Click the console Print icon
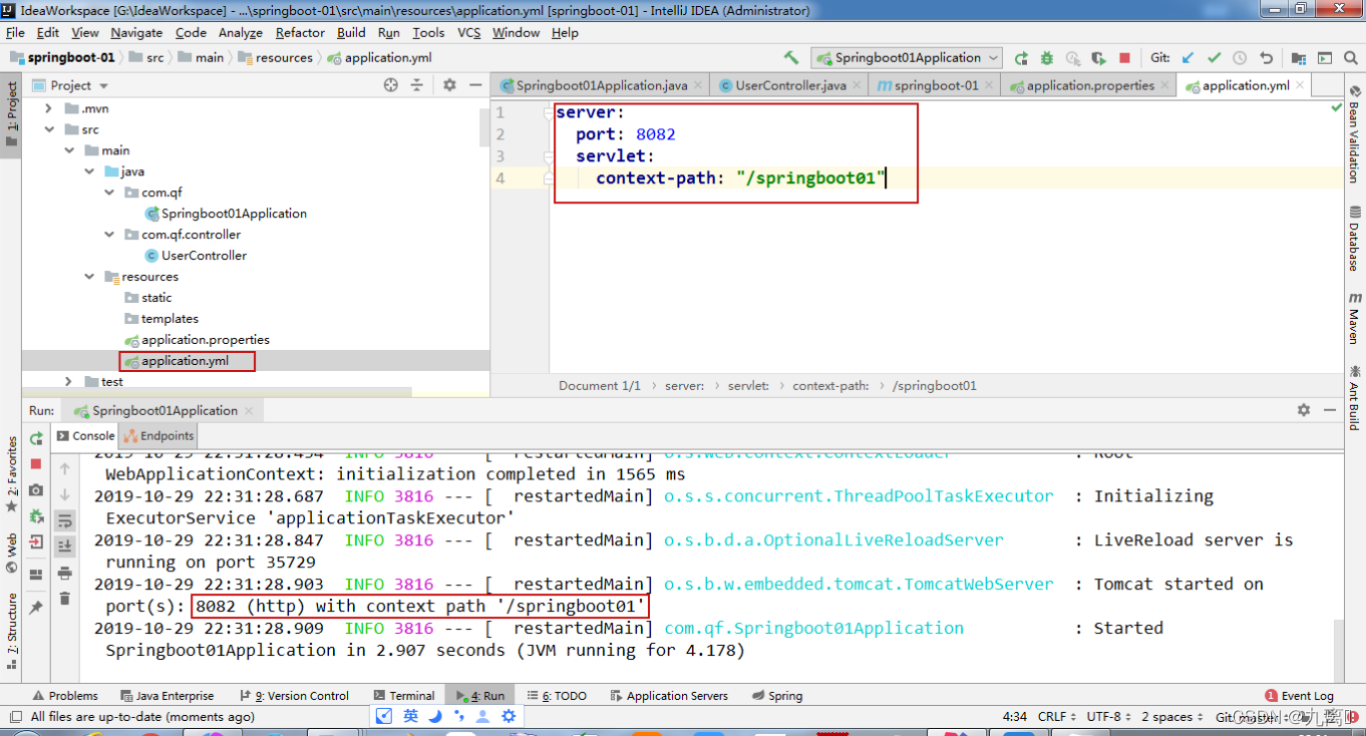Screen dimensions: 1366x736 64,572
